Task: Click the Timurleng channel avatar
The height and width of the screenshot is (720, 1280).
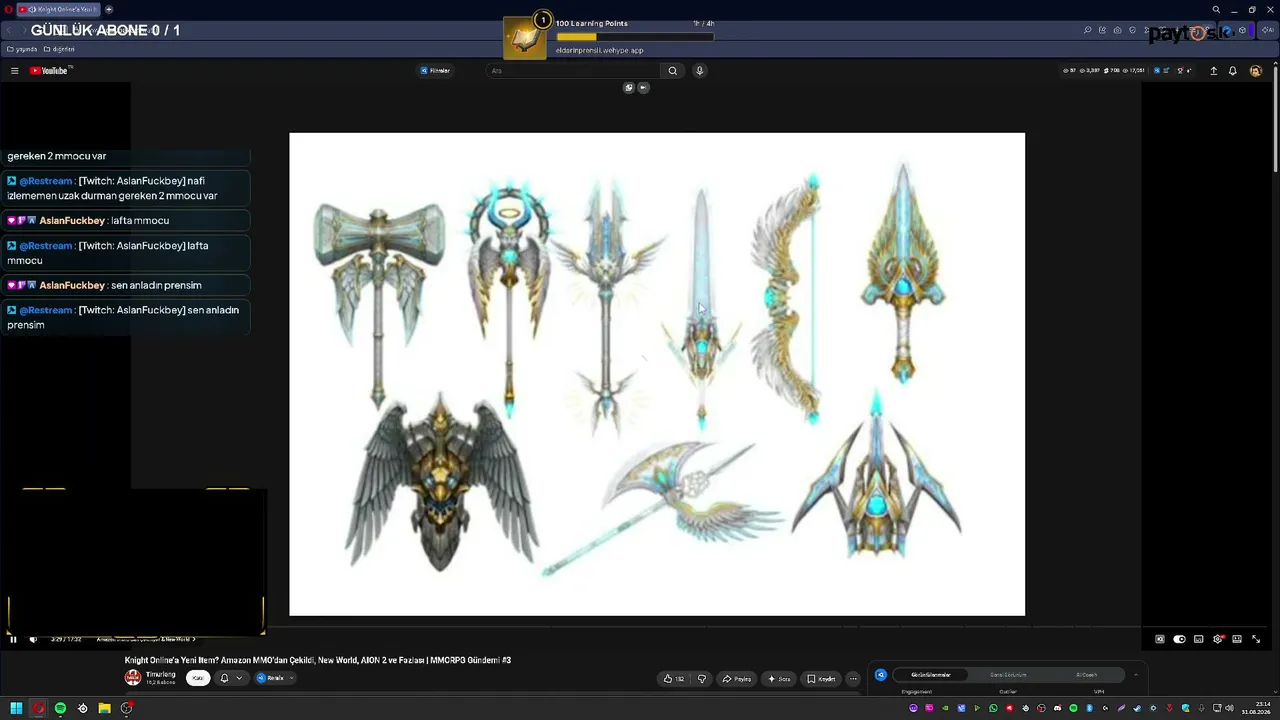Action: tap(133, 677)
